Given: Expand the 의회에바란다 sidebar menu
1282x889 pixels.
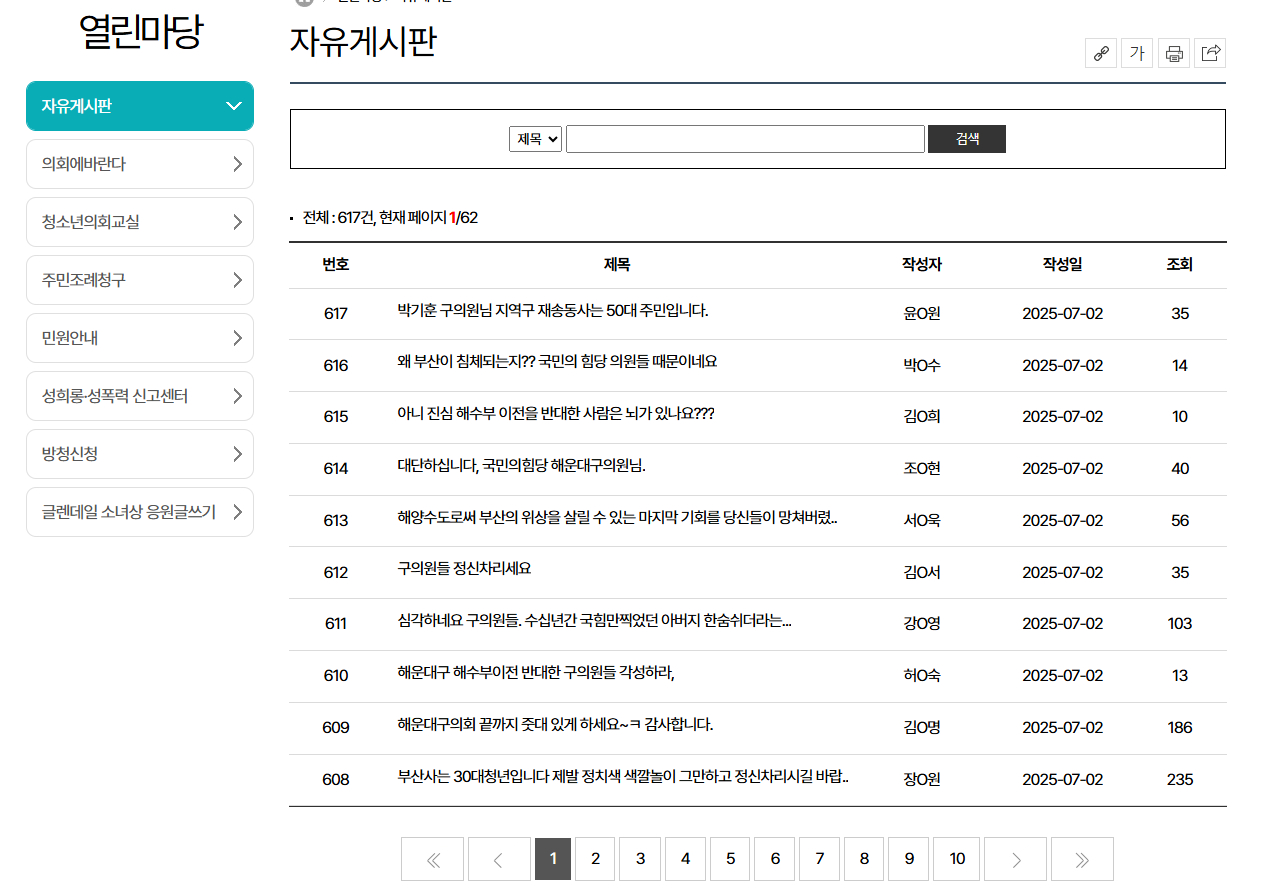Looking at the screenshot, I should coord(140,164).
